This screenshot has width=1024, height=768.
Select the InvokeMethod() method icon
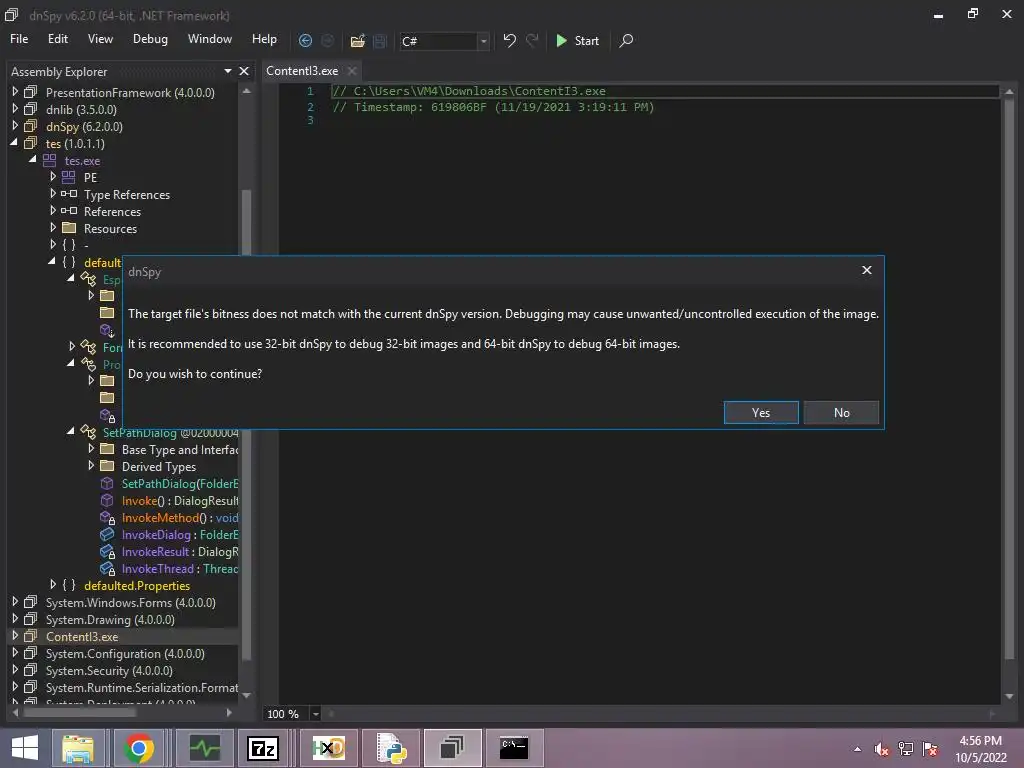pyautogui.click(x=108, y=518)
